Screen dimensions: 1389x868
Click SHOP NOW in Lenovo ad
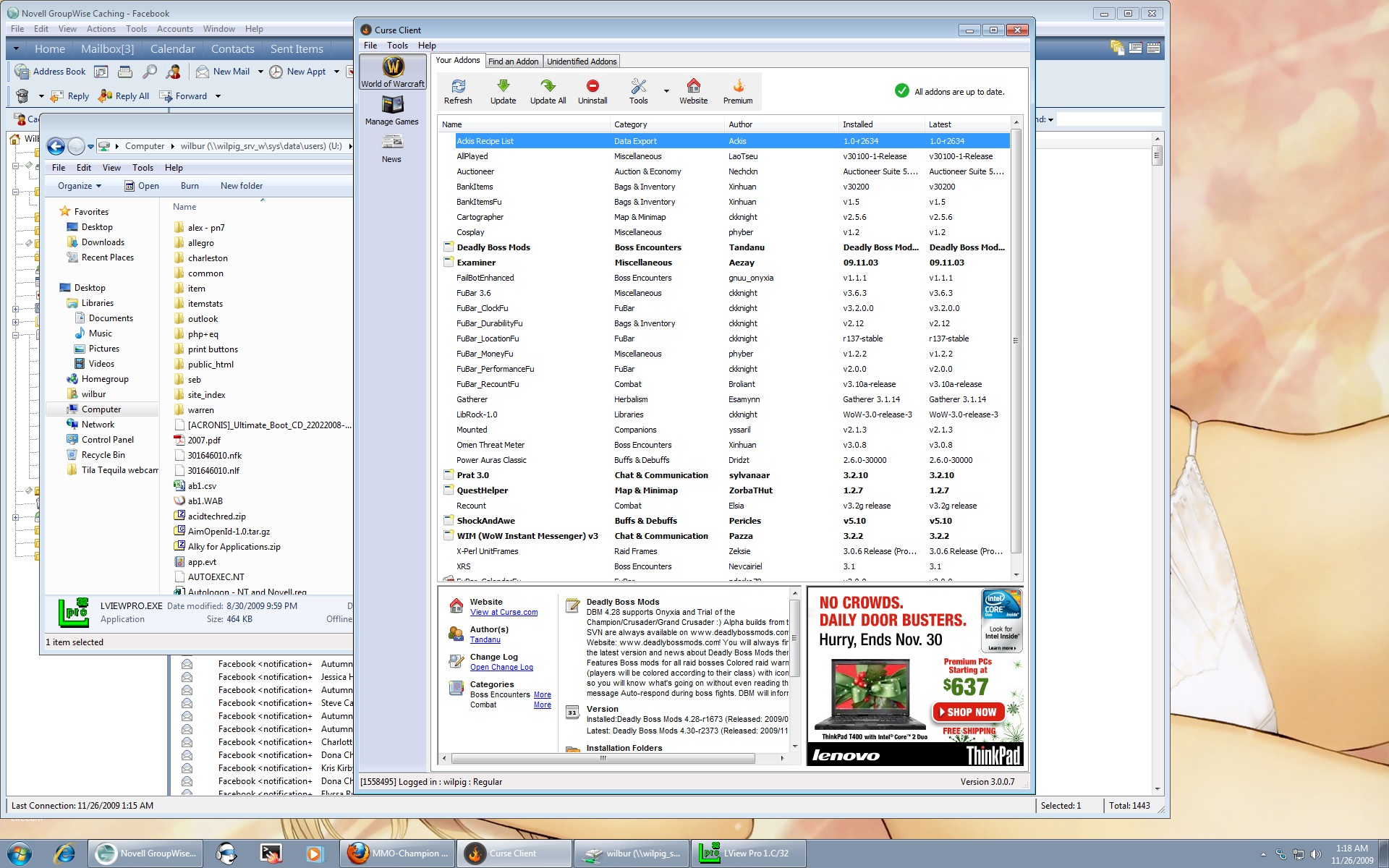pos(969,712)
